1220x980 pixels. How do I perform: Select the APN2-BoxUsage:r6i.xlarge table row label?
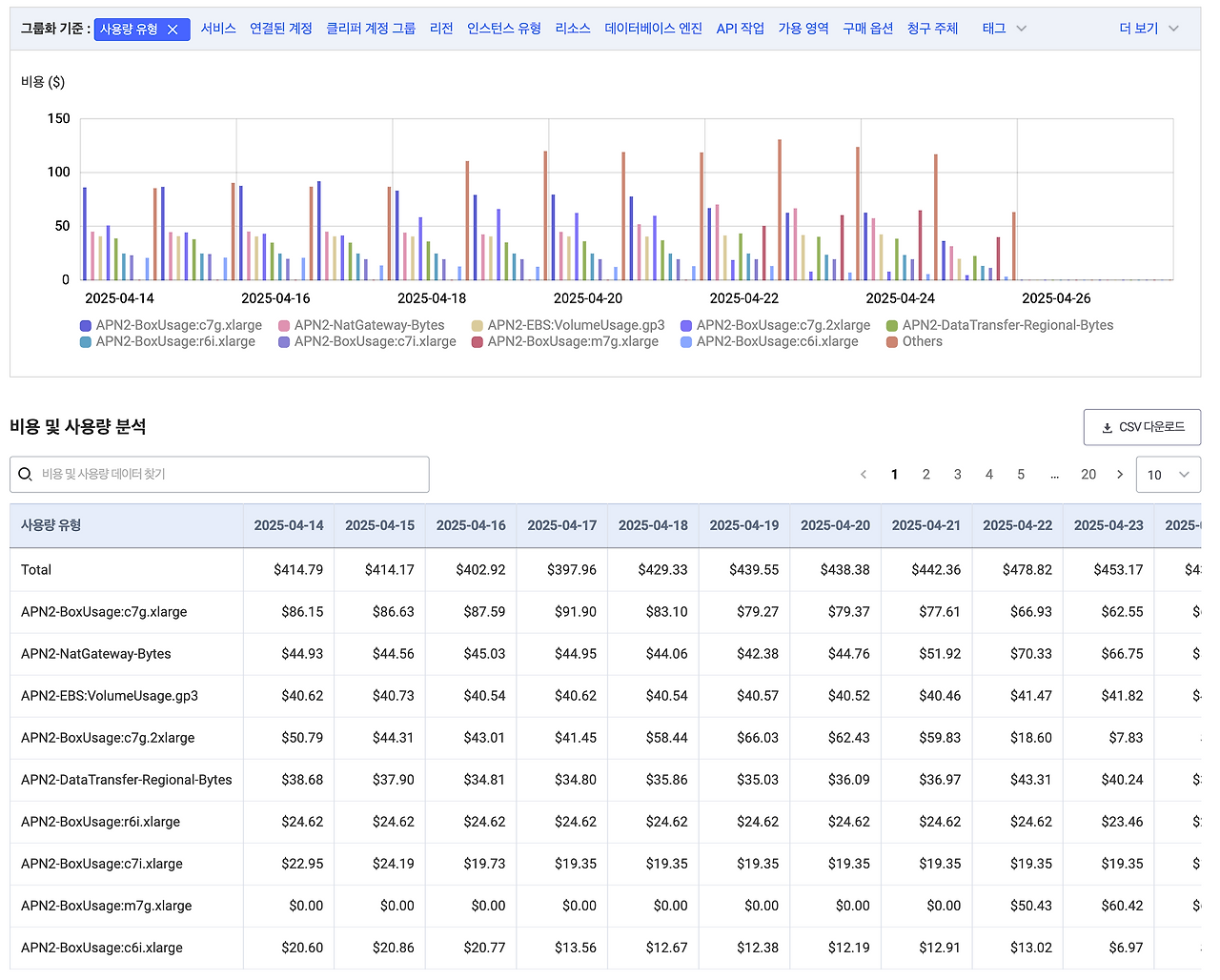click(100, 822)
